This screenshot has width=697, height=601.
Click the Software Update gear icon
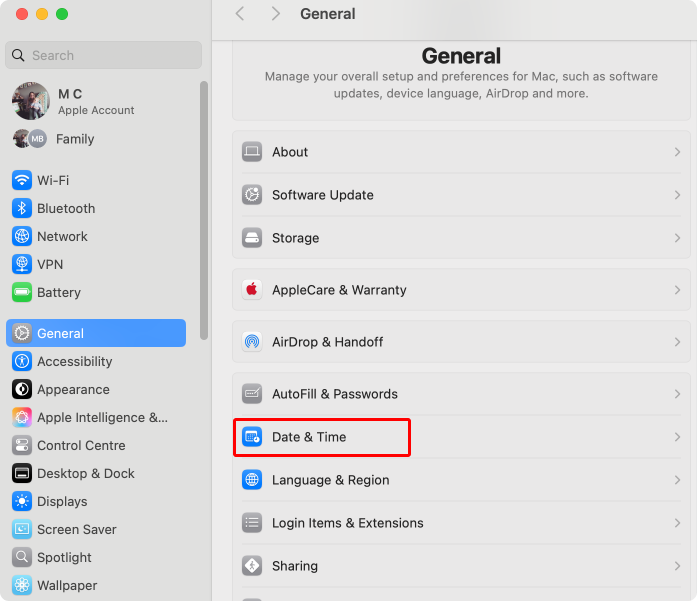[x=252, y=195]
